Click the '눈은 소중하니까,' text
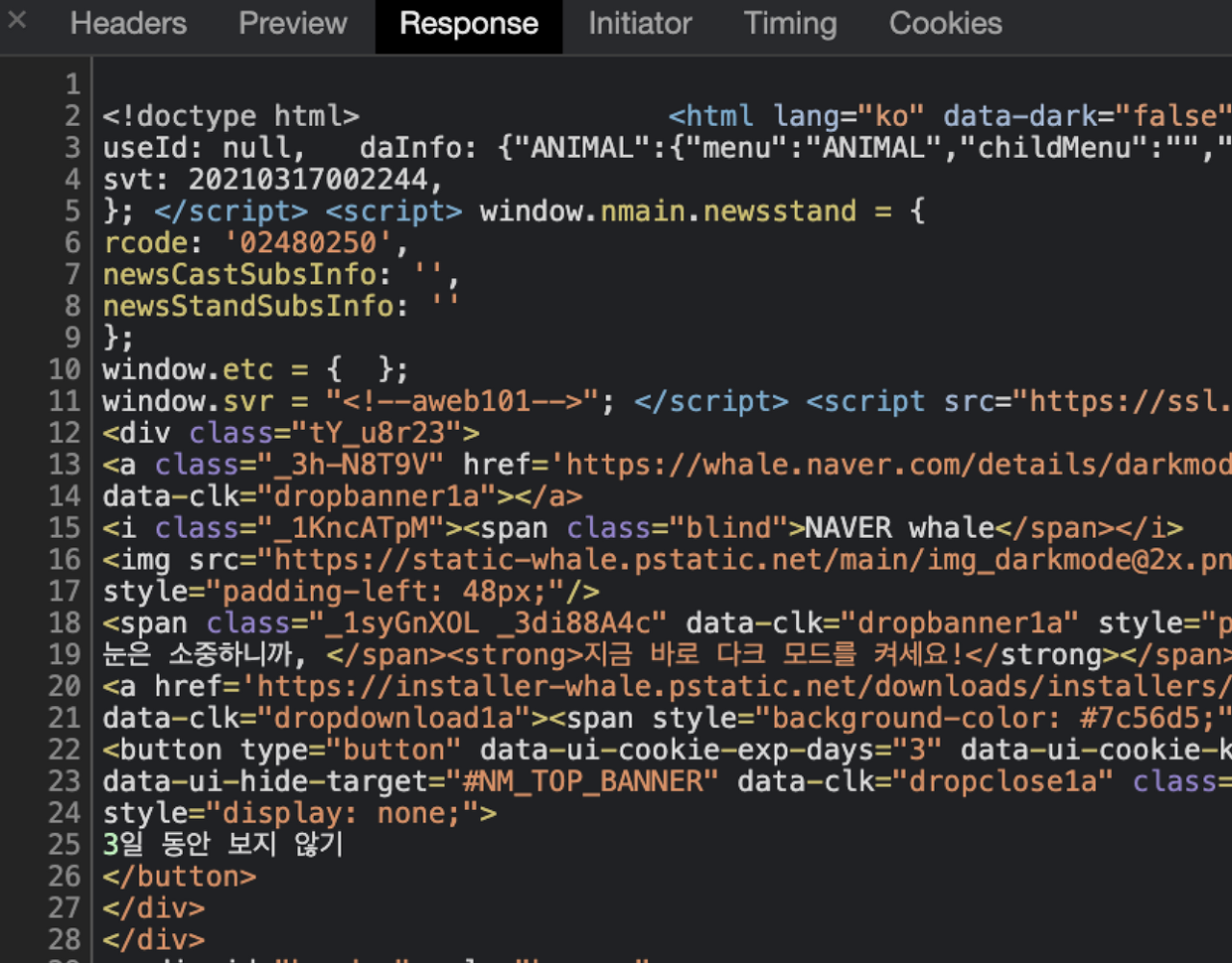The image size is (1232, 963). 205,656
